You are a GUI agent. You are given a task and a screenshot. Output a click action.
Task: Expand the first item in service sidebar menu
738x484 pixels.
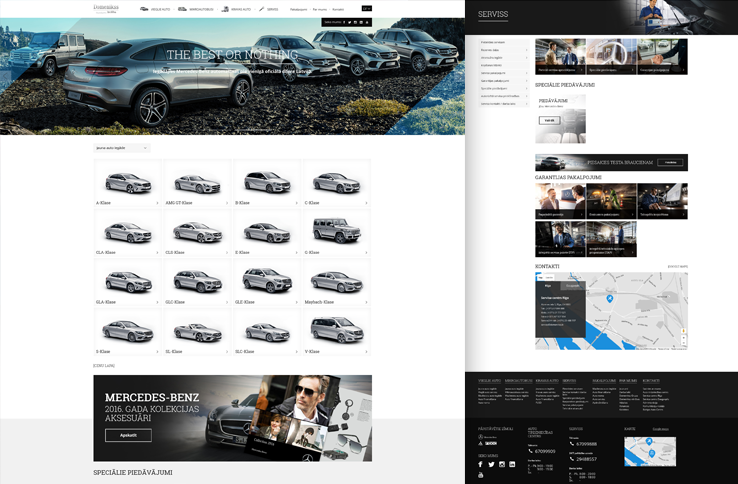503,42
